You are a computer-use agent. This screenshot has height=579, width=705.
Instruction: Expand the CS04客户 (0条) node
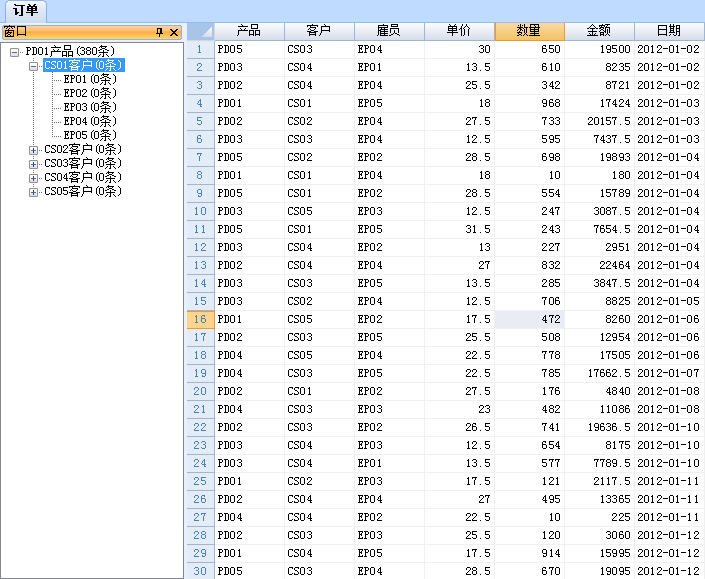pyautogui.click(x=33, y=178)
